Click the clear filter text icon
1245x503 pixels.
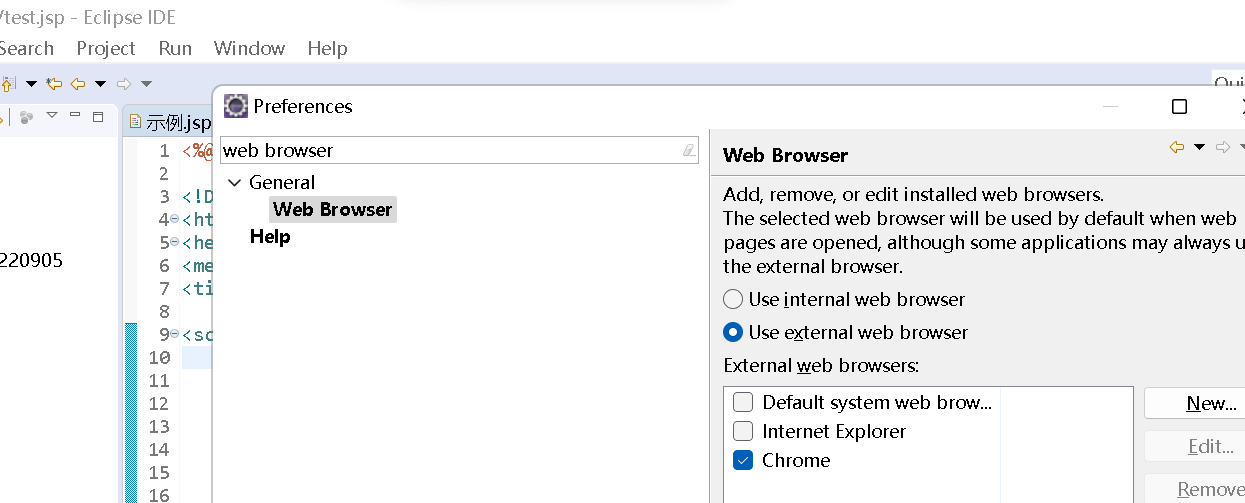point(688,150)
